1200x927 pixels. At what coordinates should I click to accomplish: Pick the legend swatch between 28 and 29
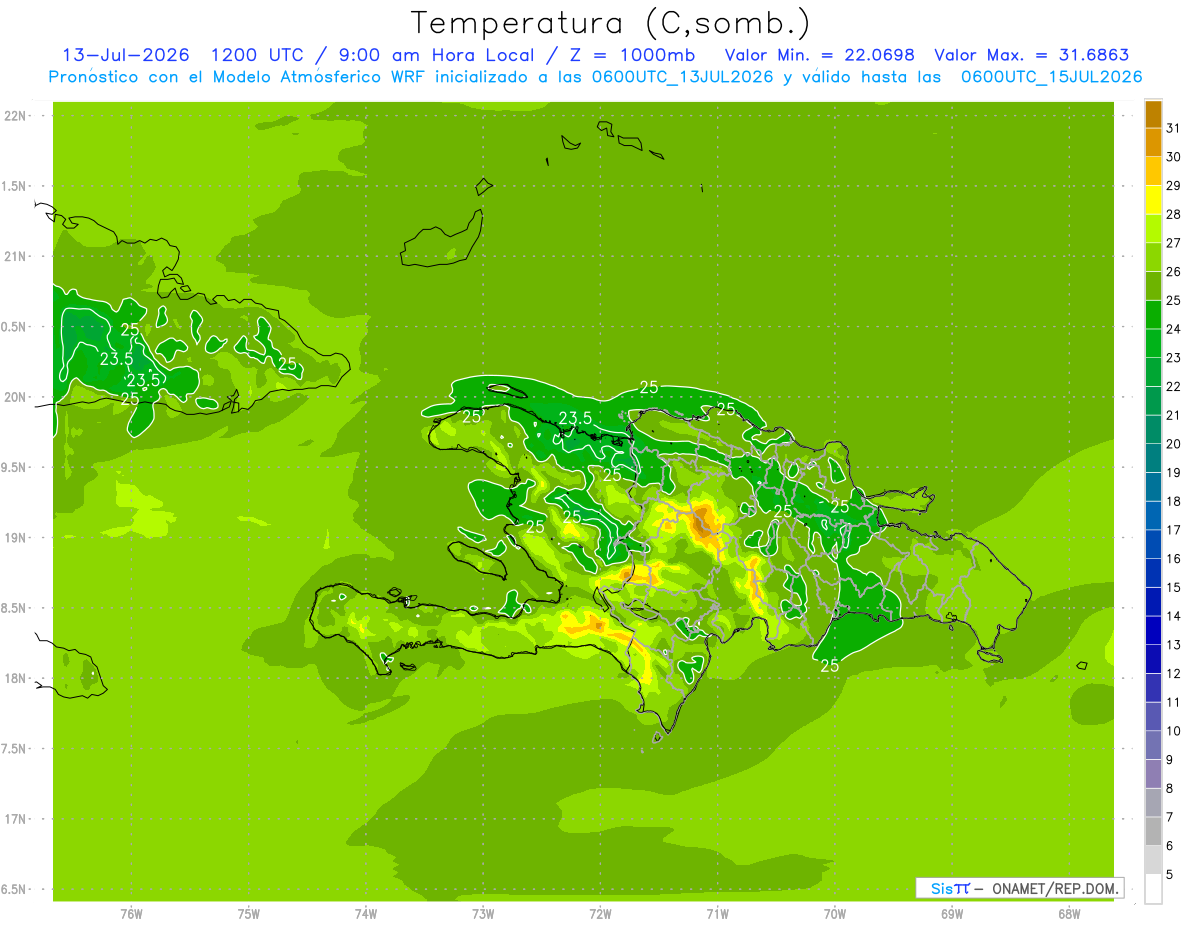click(1153, 200)
